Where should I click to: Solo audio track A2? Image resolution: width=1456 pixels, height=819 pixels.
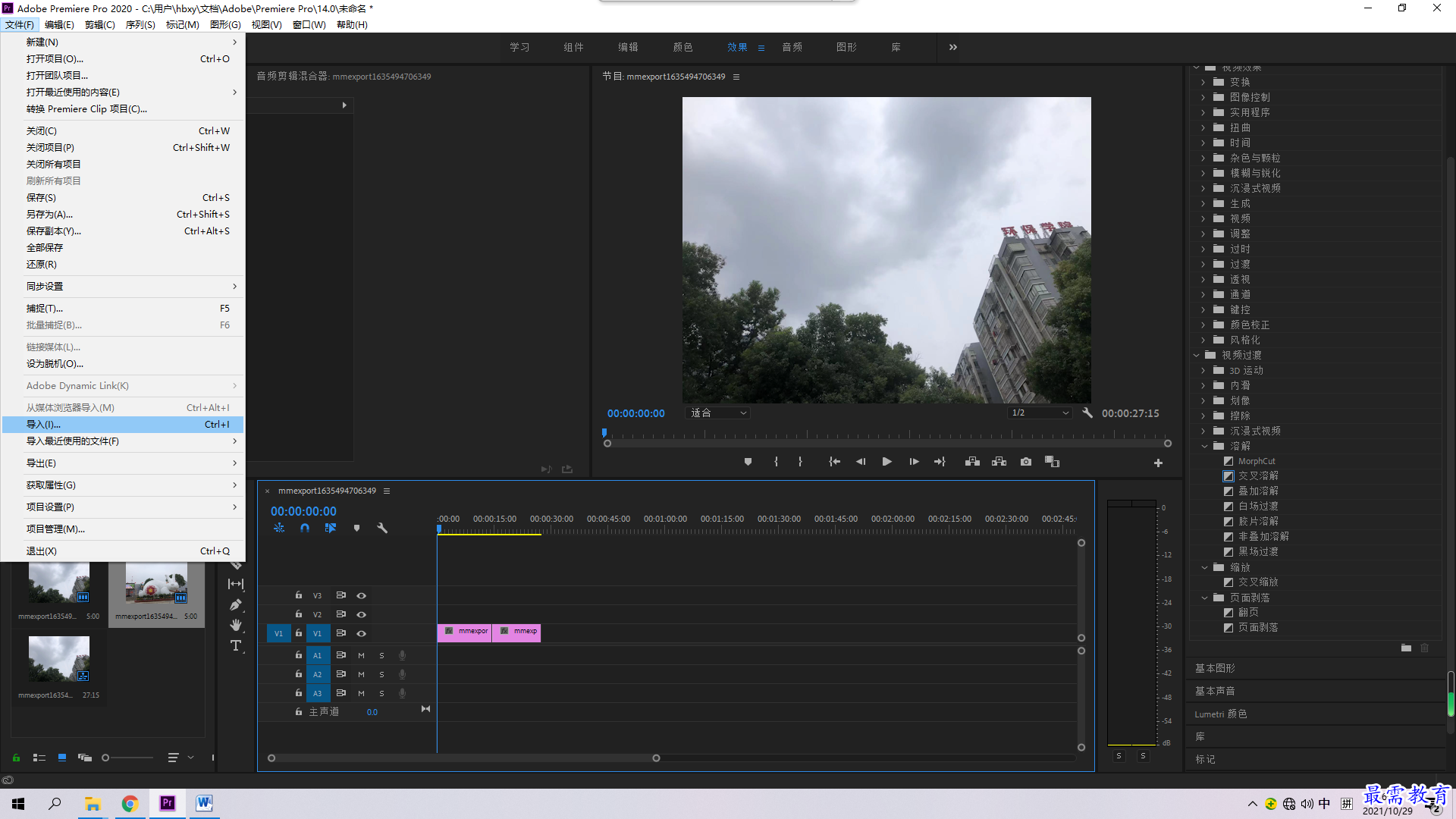pyautogui.click(x=381, y=674)
